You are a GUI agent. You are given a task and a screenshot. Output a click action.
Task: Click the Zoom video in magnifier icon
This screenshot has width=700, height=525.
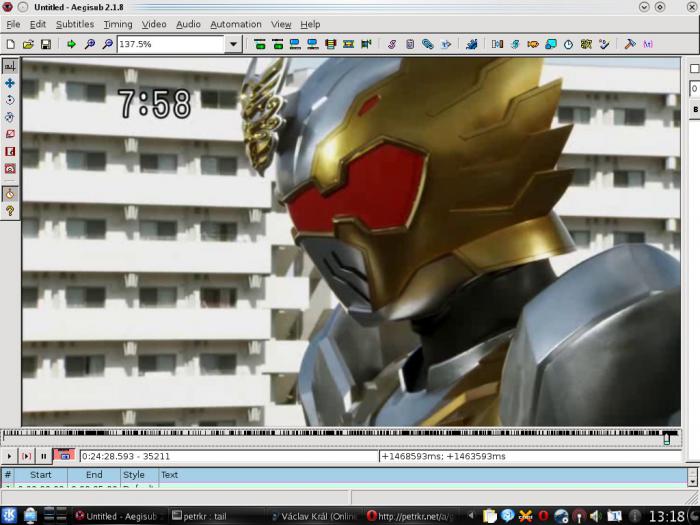point(90,44)
